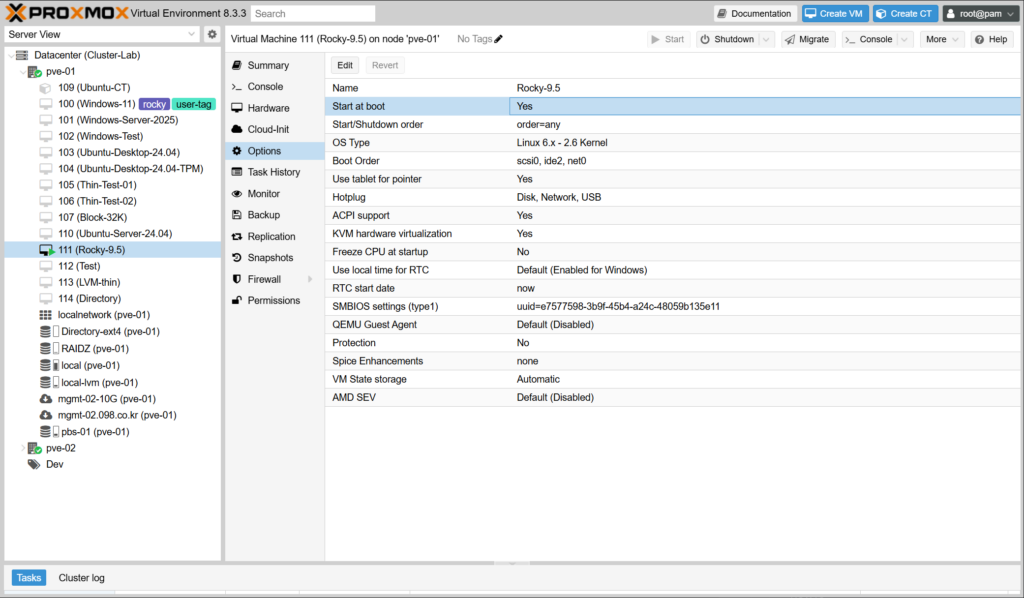This screenshot has height=598, width=1024.
Task: Expand the pve-02 node
Action: (x=24, y=448)
